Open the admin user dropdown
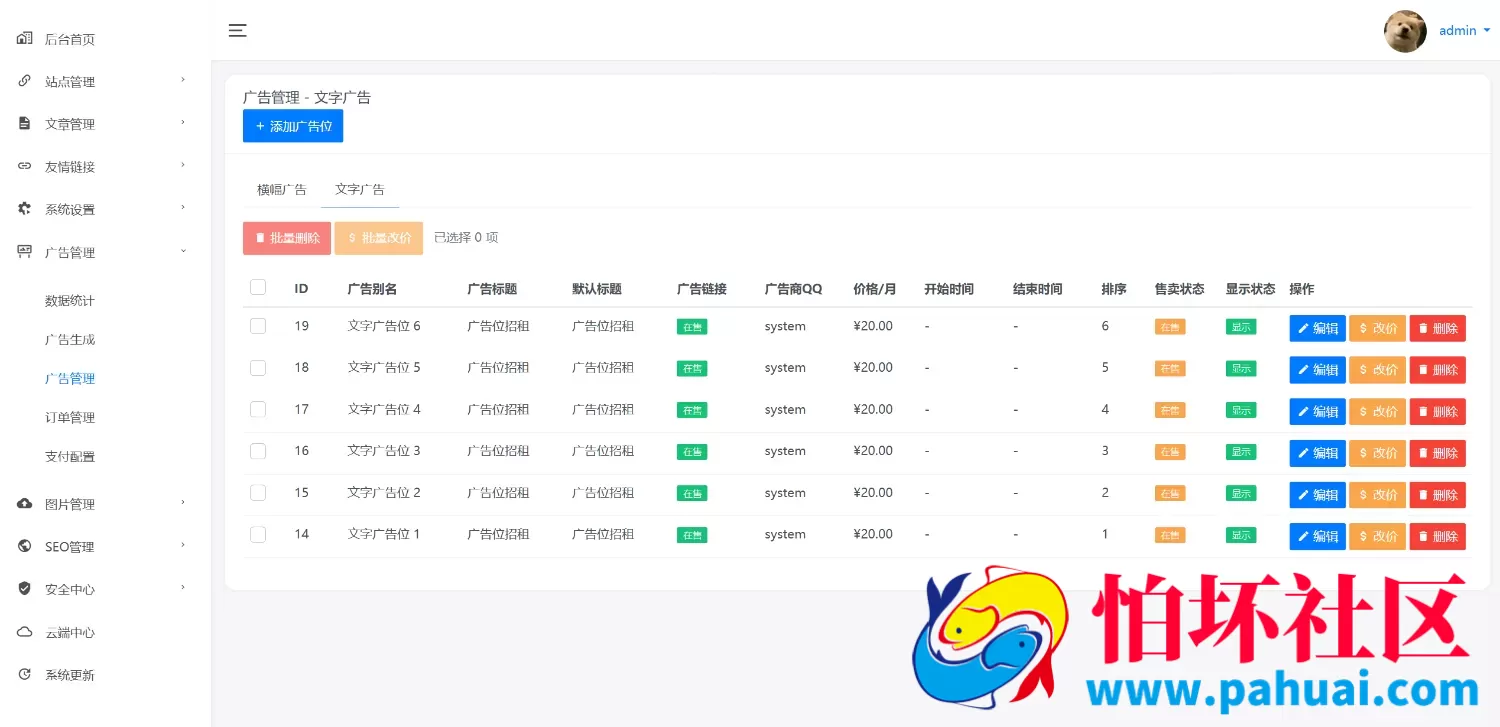1500x727 pixels. [1465, 31]
